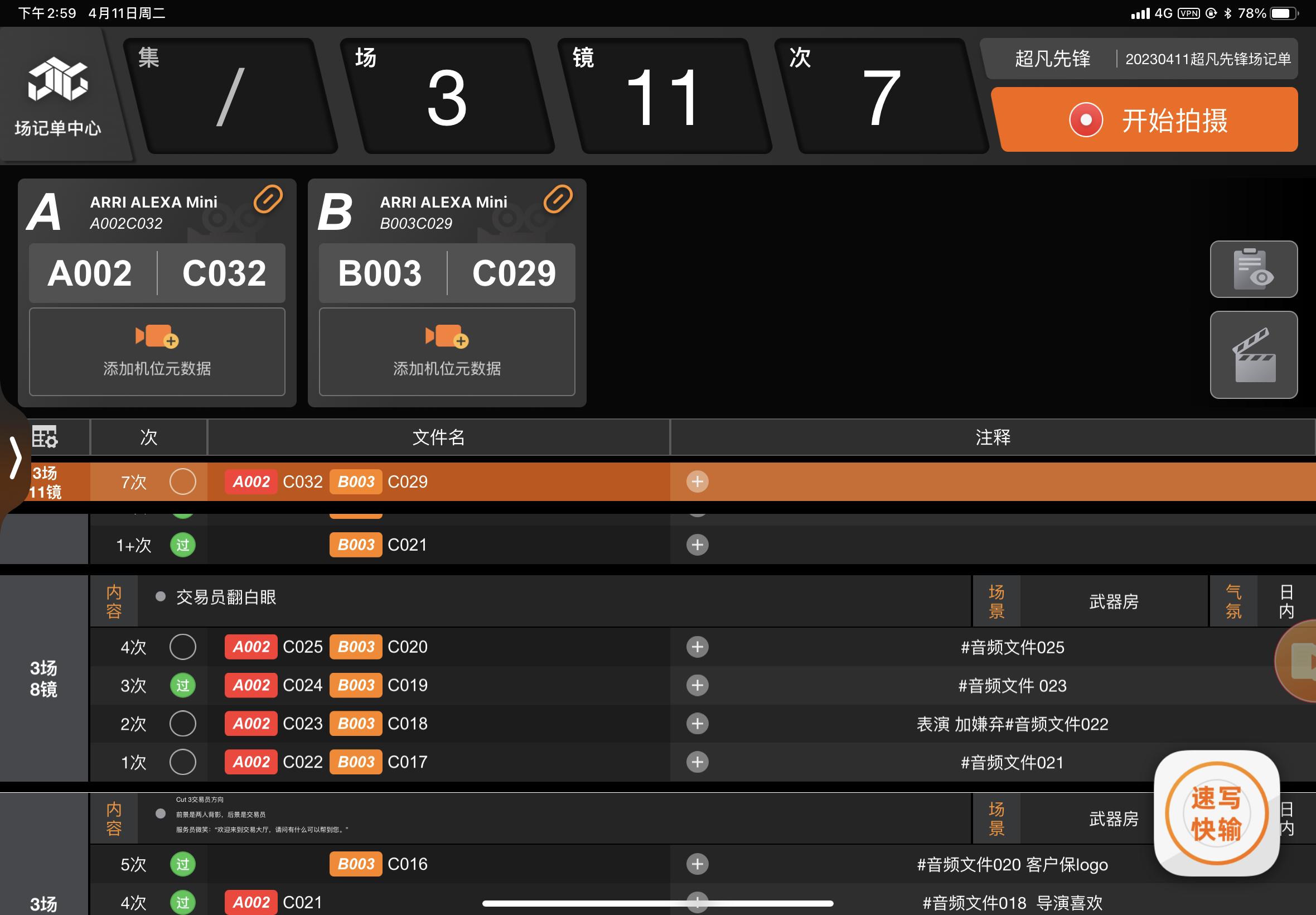1316x915 pixels.
Task: Add note on 3次 row plus icon
Action: pos(696,686)
